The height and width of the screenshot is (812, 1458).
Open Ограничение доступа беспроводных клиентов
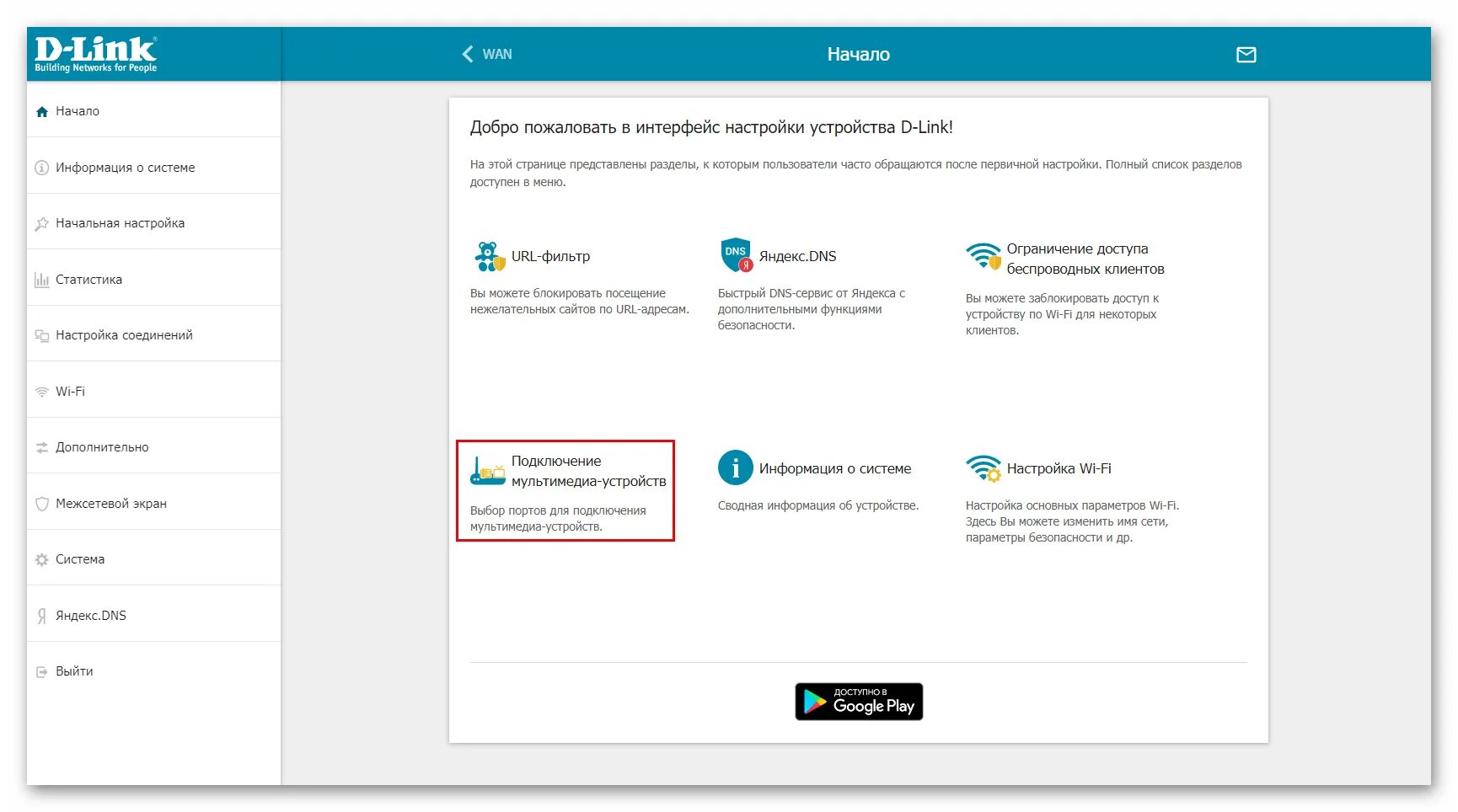click(1085, 259)
